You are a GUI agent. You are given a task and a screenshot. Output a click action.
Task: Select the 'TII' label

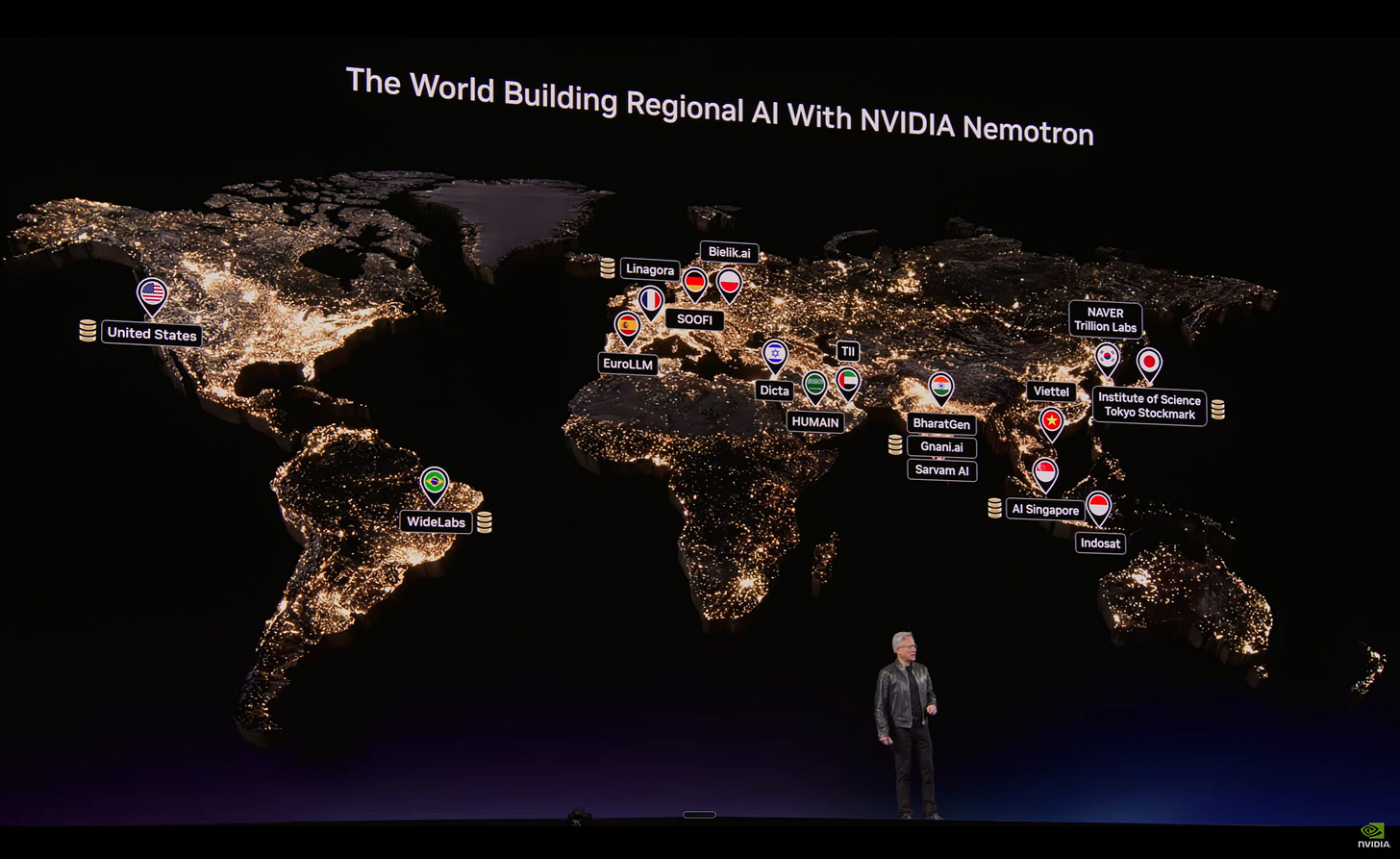pos(847,351)
